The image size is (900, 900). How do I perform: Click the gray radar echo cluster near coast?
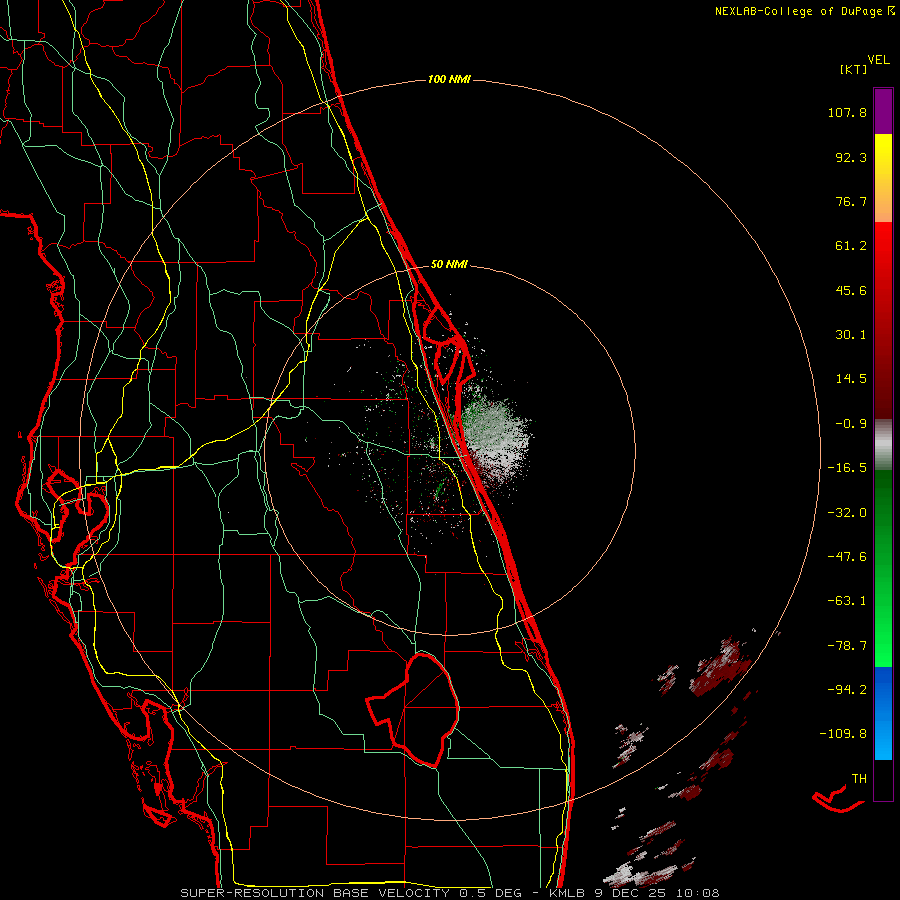tap(494, 439)
